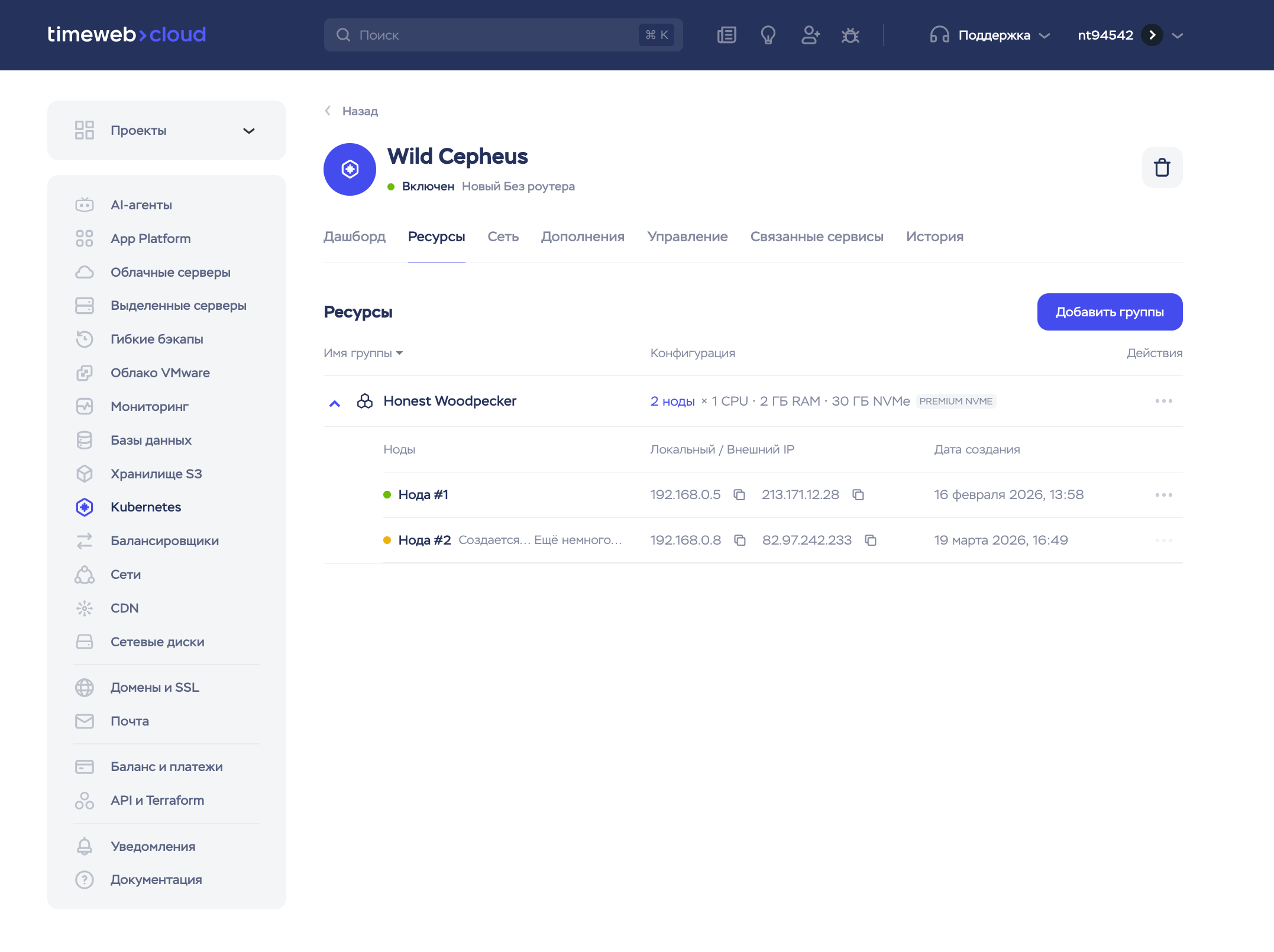1274x952 pixels.
Task: Switch to the Сеть tab
Action: [x=503, y=237]
